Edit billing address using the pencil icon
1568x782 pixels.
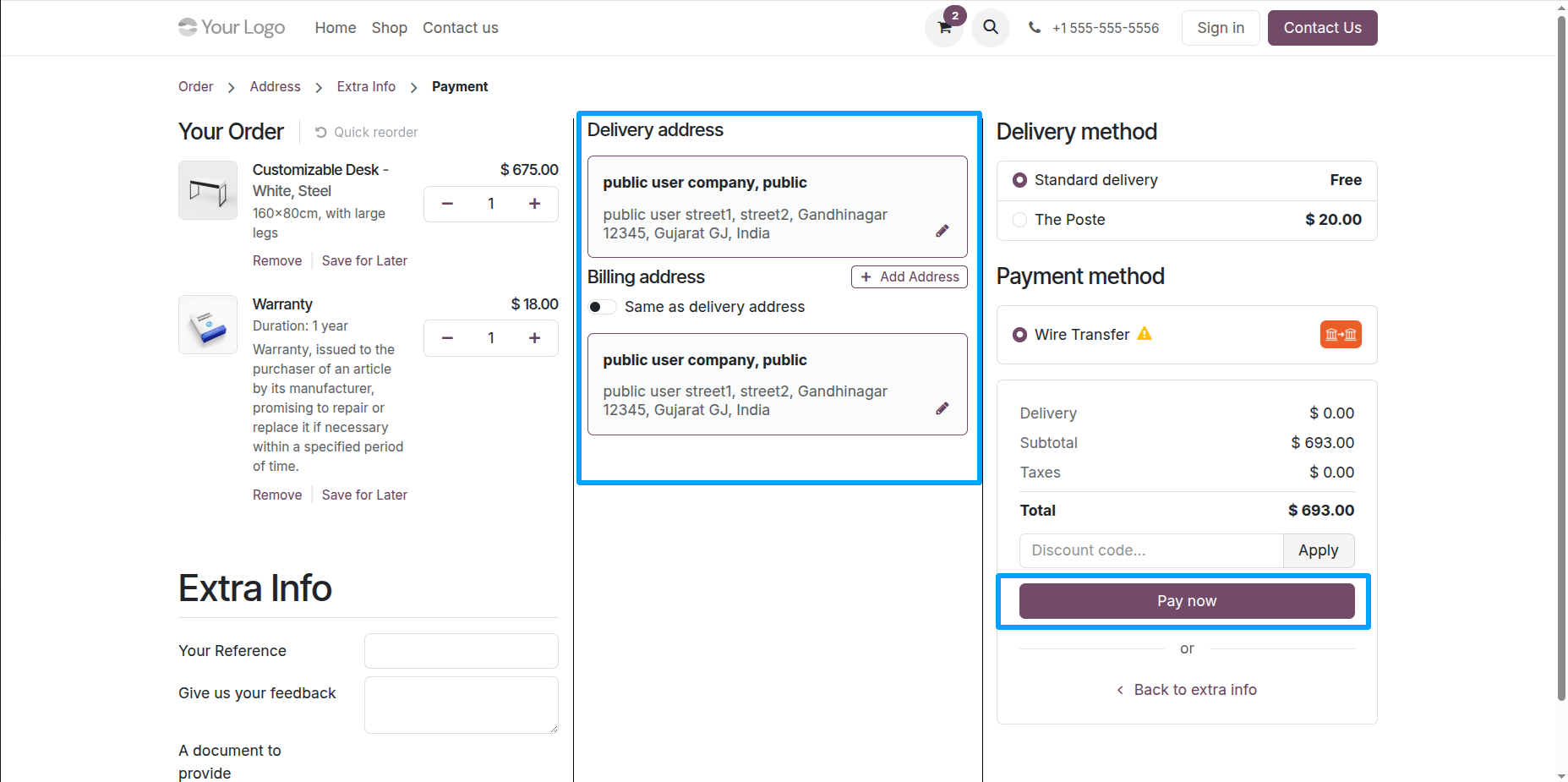(x=942, y=408)
